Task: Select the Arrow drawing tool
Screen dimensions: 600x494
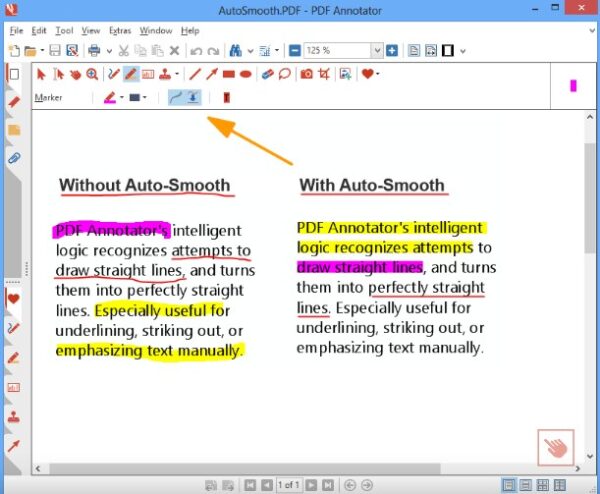Action: 212,74
